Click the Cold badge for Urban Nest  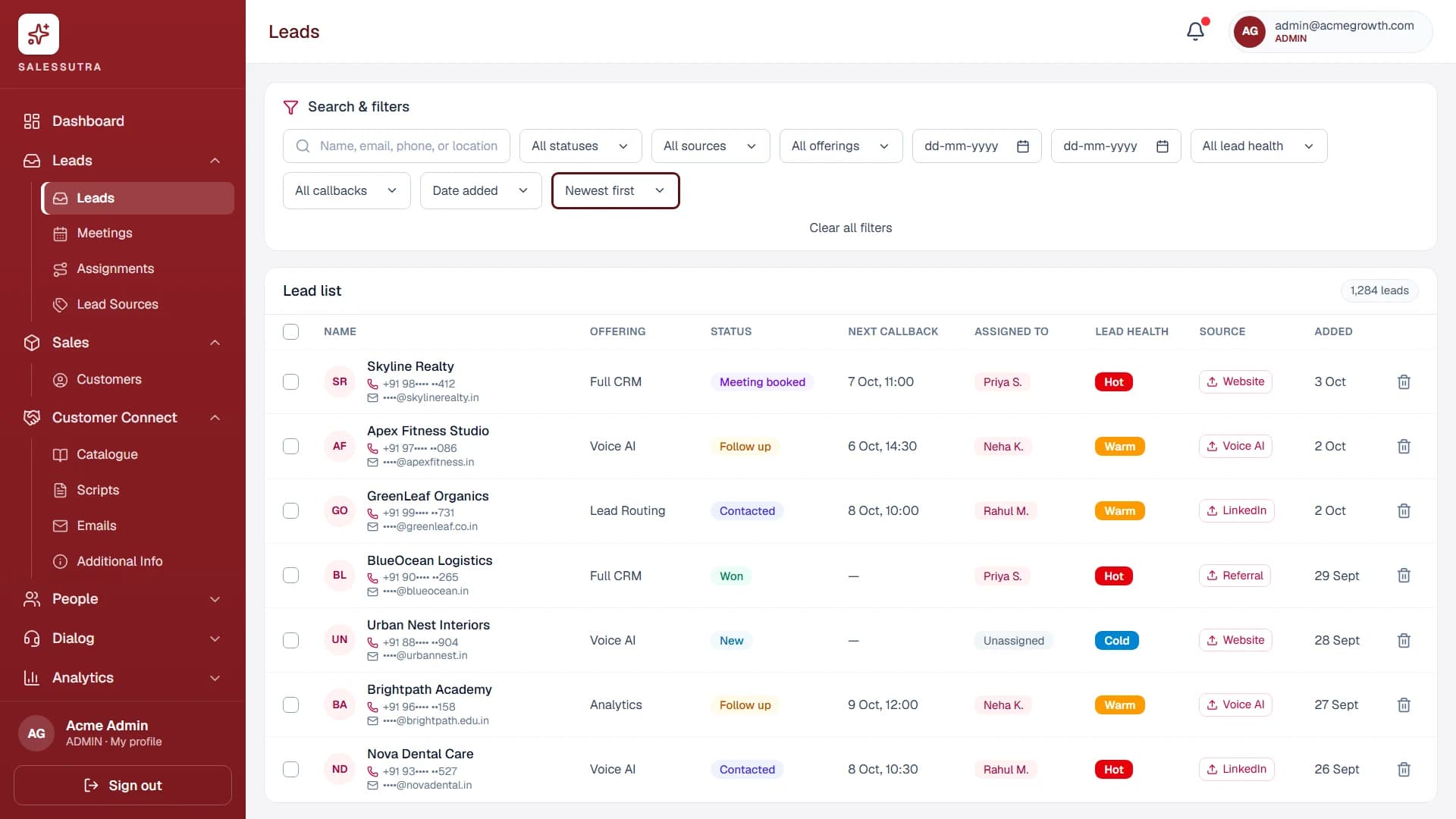pos(1116,641)
